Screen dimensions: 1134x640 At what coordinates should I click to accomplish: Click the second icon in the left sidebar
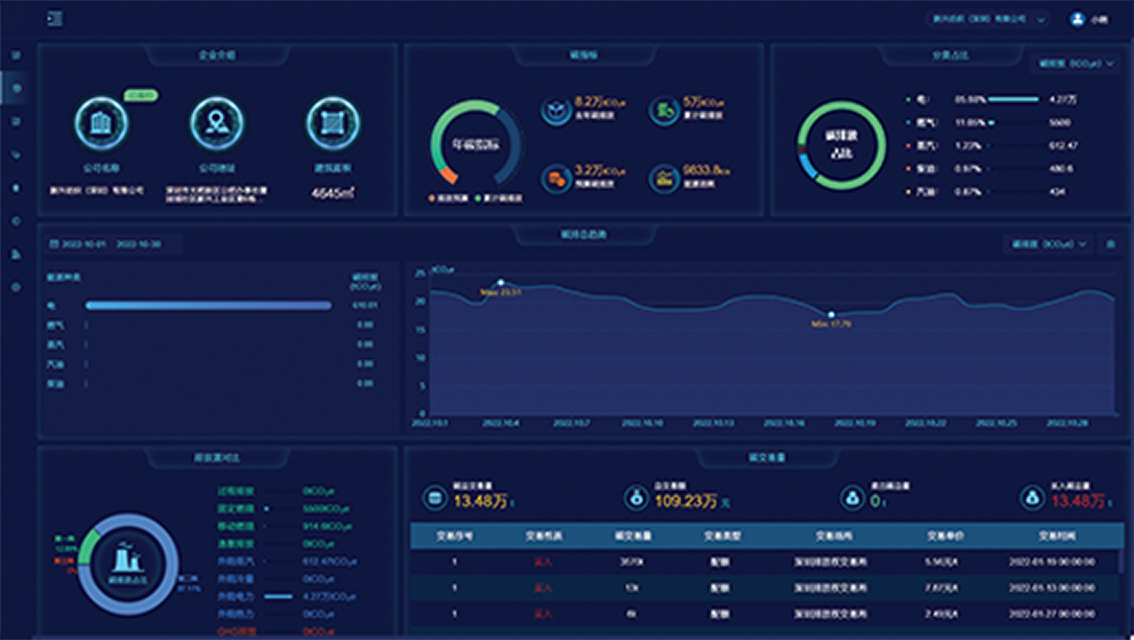16,88
